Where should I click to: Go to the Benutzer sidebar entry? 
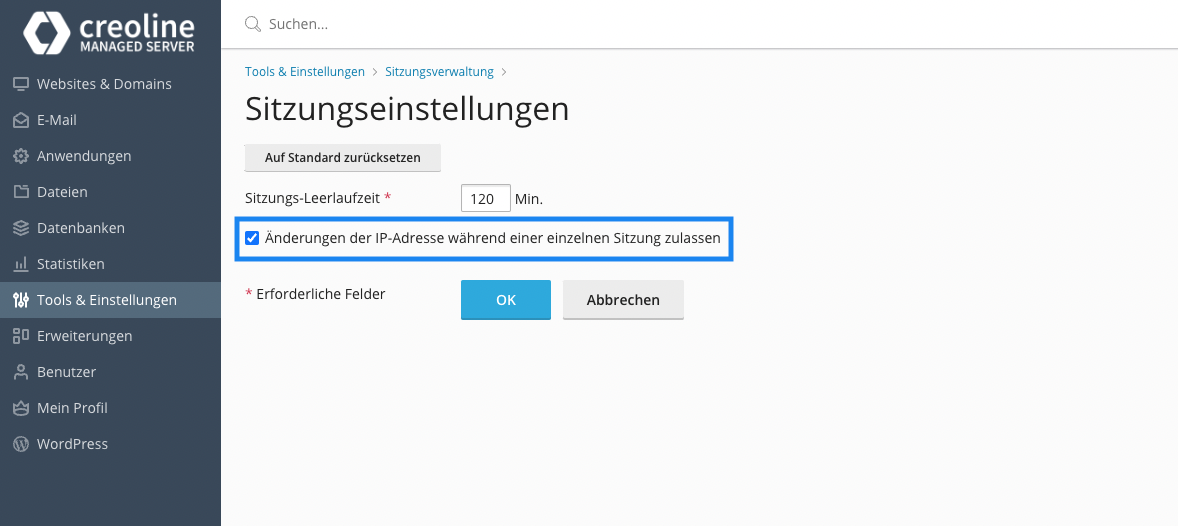pos(110,372)
